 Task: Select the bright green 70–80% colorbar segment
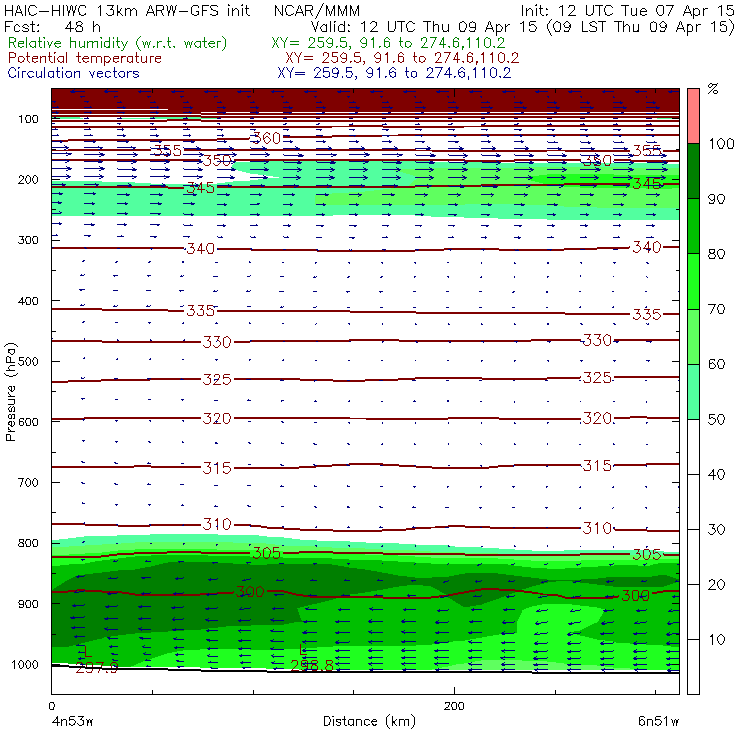693,281
